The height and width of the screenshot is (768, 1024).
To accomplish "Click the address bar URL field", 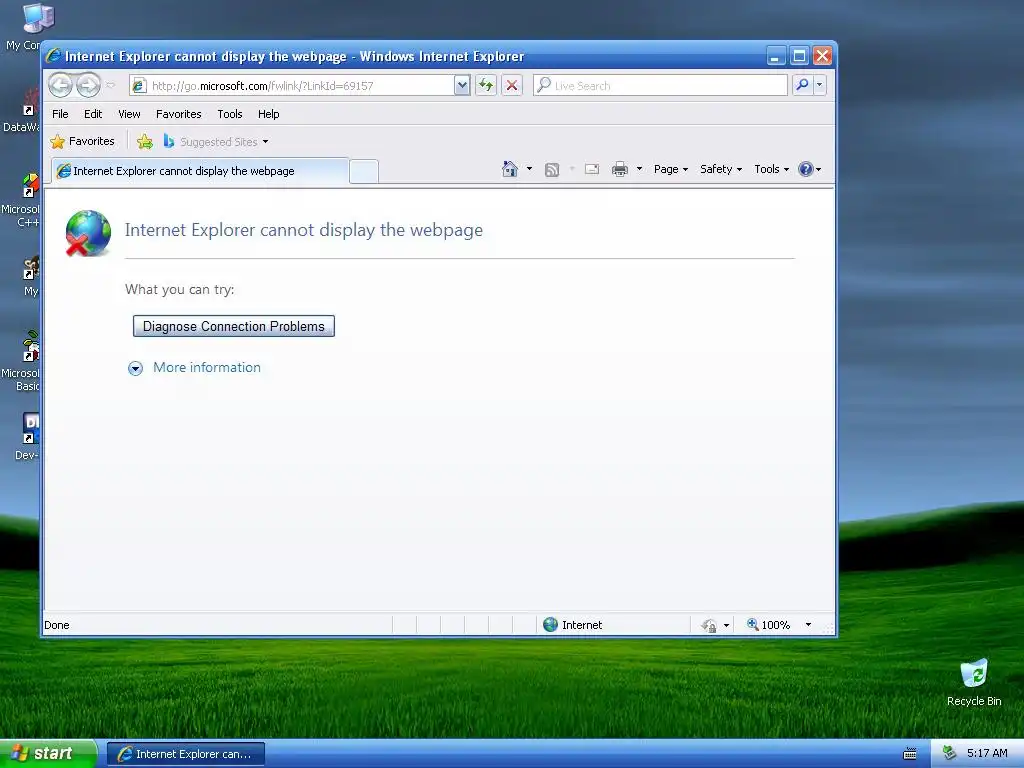I will (291, 86).
